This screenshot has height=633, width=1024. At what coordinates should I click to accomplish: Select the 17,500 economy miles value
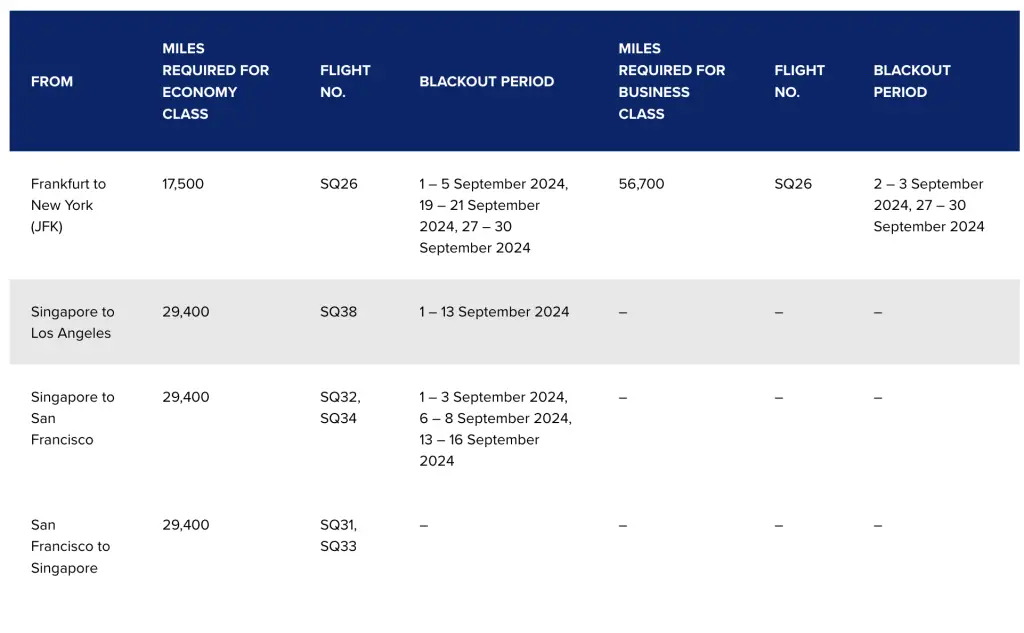(183, 184)
